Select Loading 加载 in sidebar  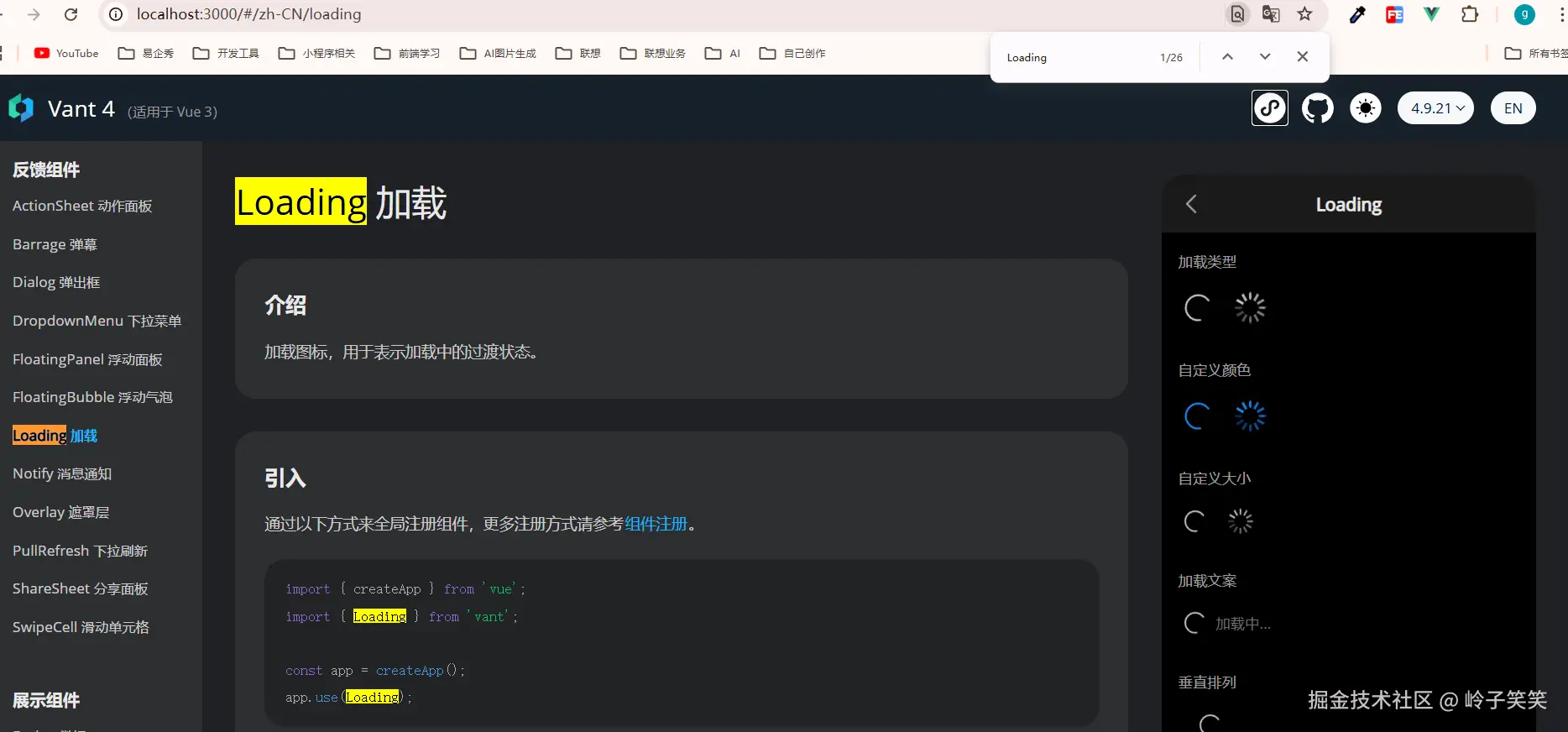click(x=55, y=436)
